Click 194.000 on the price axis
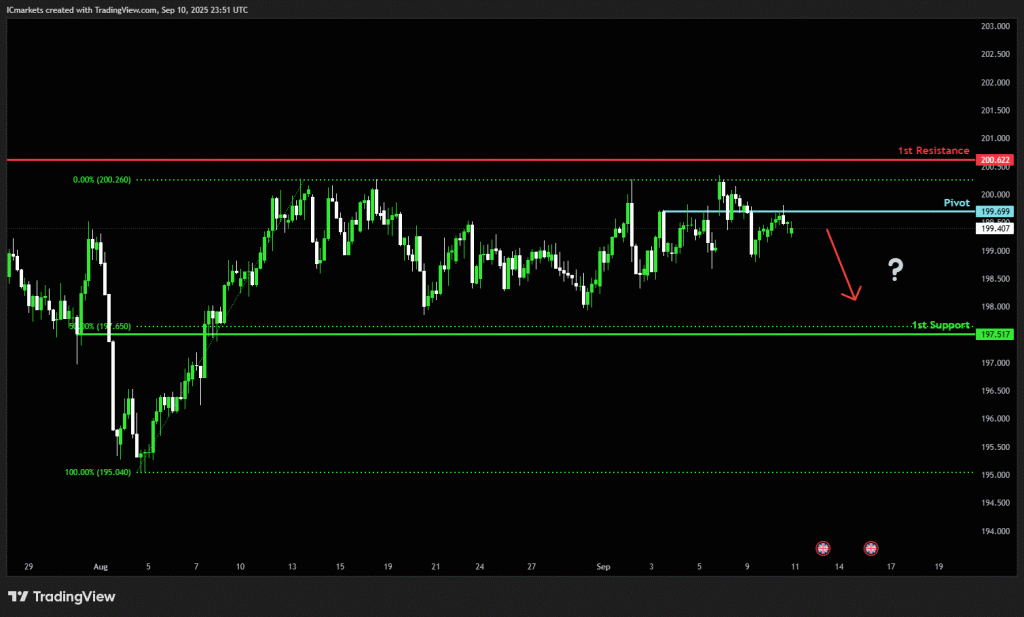1024x617 pixels. [995, 531]
